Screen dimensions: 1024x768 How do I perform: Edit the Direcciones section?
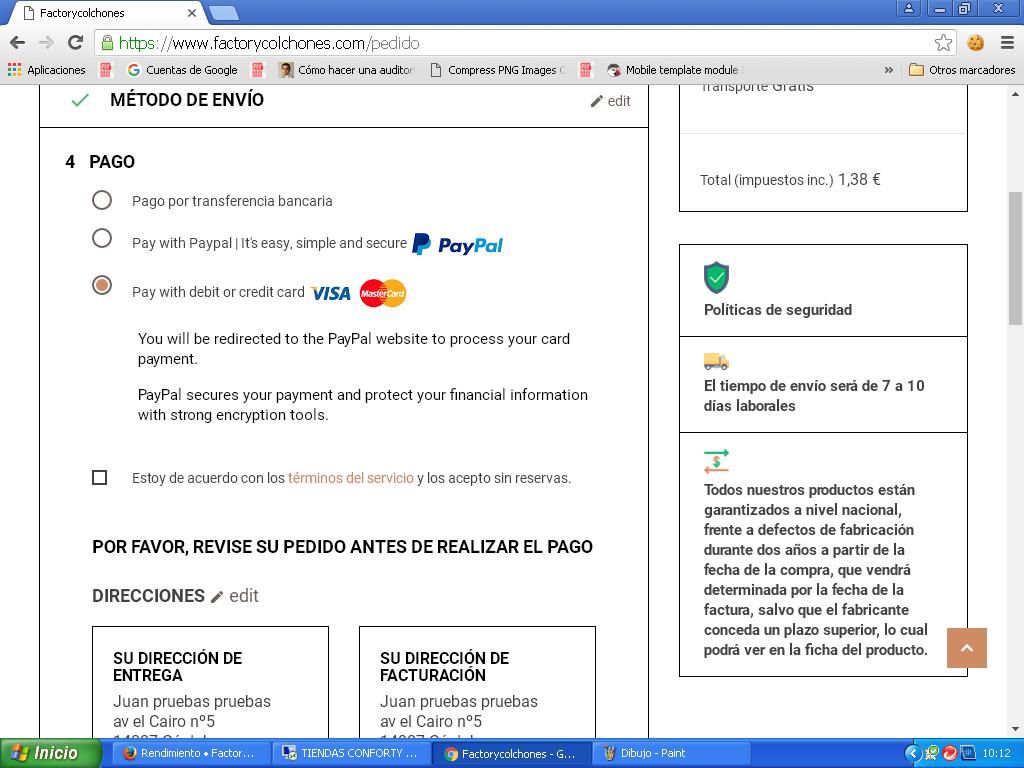pyautogui.click(x=235, y=596)
